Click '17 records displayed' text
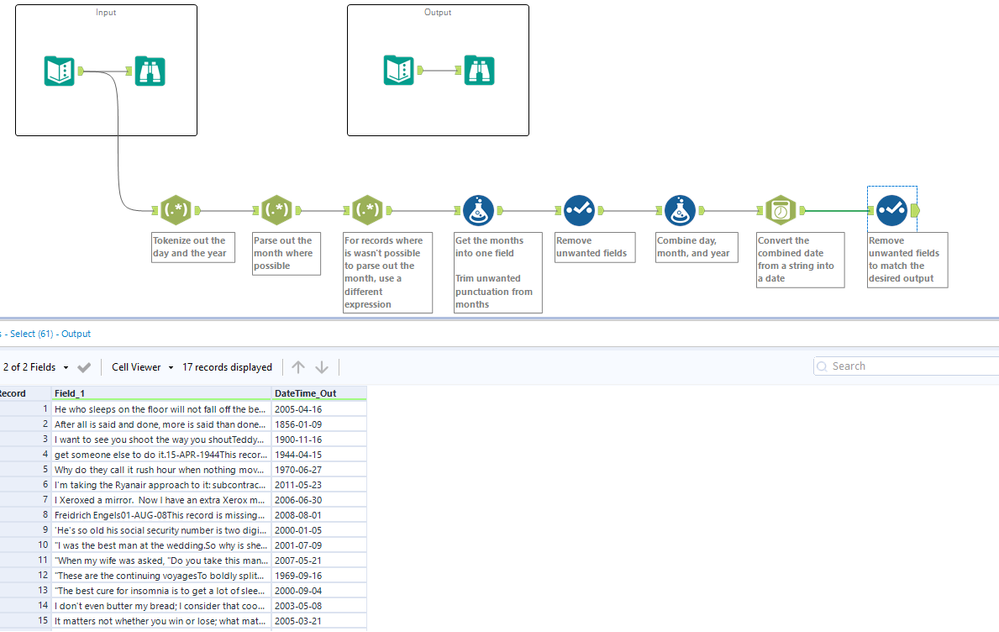 pyautogui.click(x=227, y=367)
